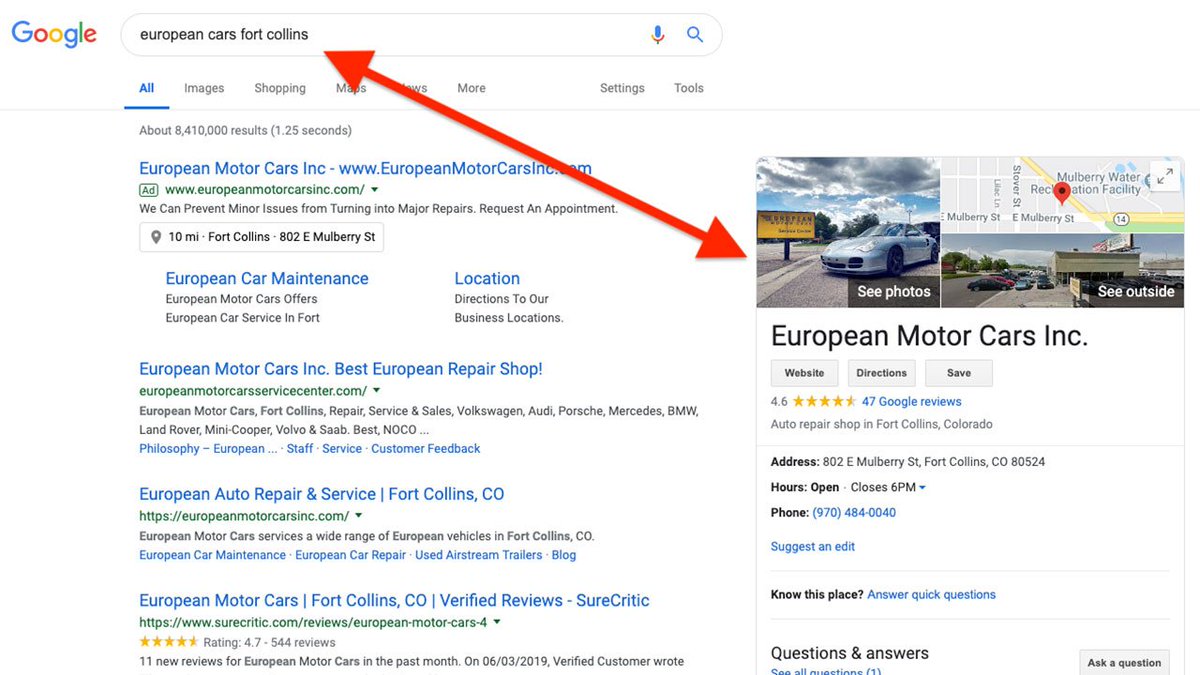Image resolution: width=1200 pixels, height=675 pixels.
Task: Open the Maps tab
Action: tap(350, 88)
